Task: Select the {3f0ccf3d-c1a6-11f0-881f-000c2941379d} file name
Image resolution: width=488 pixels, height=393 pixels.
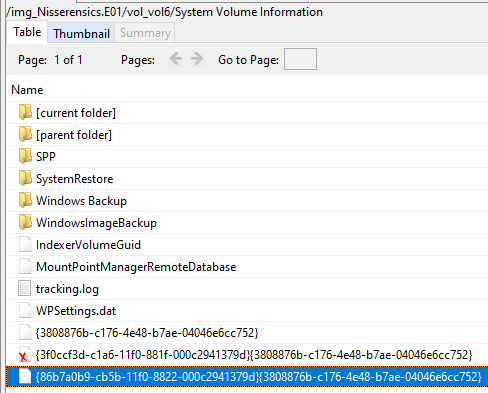Action: coord(254,355)
